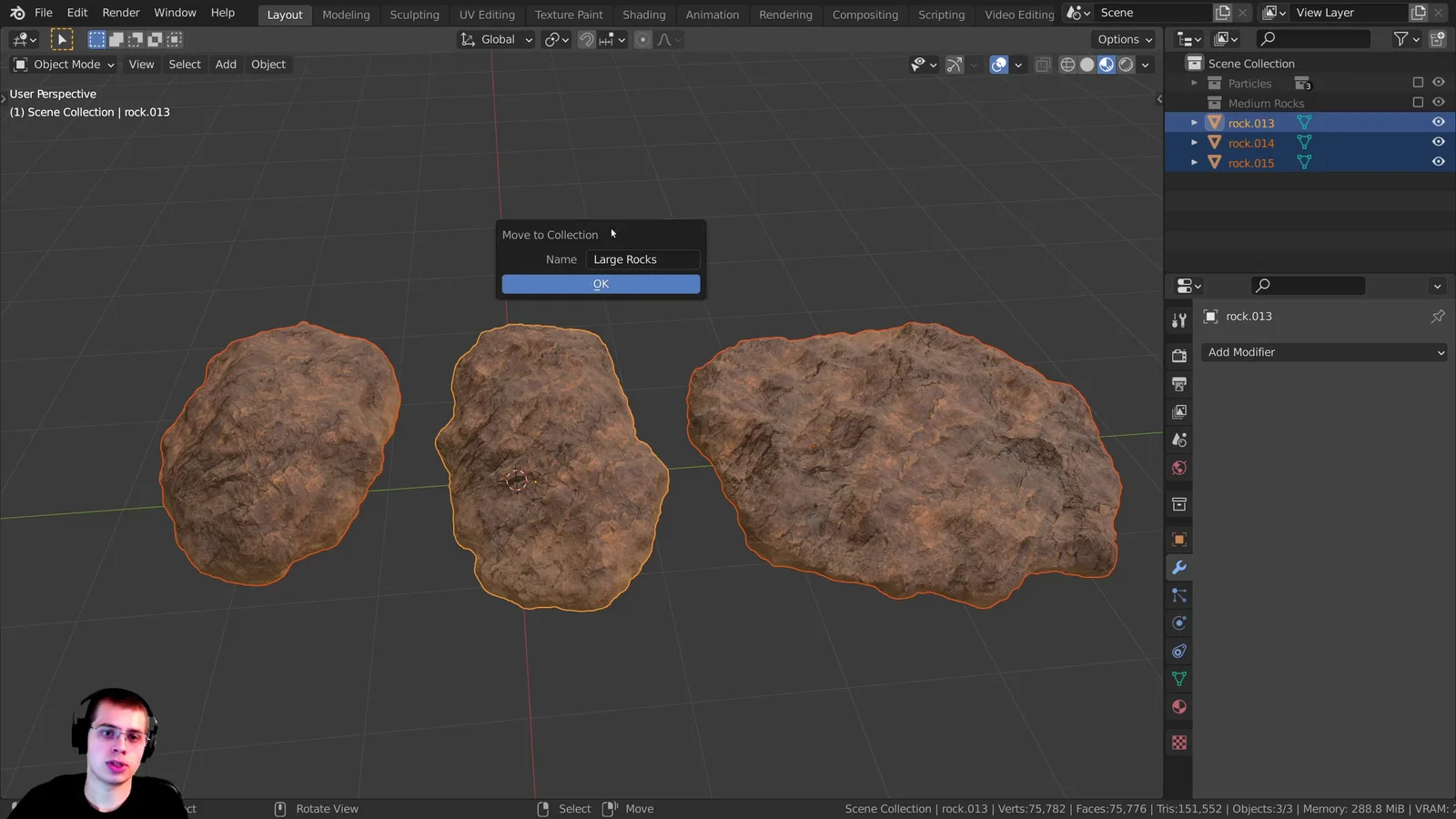Open the Object Mode dropdown
This screenshot has width=1456, height=819.
pyautogui.click(x=62, y=64)
